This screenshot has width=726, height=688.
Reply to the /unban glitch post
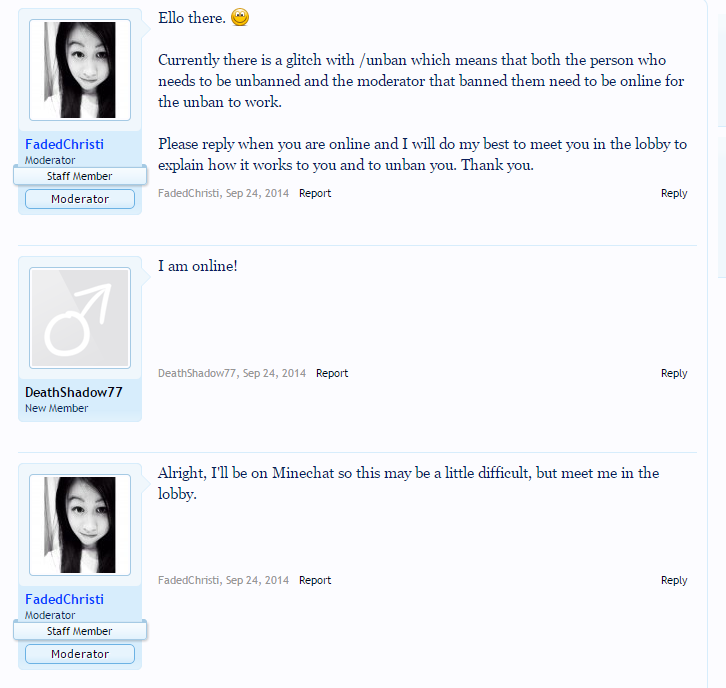pyautogui.click(x=674, y=194)
